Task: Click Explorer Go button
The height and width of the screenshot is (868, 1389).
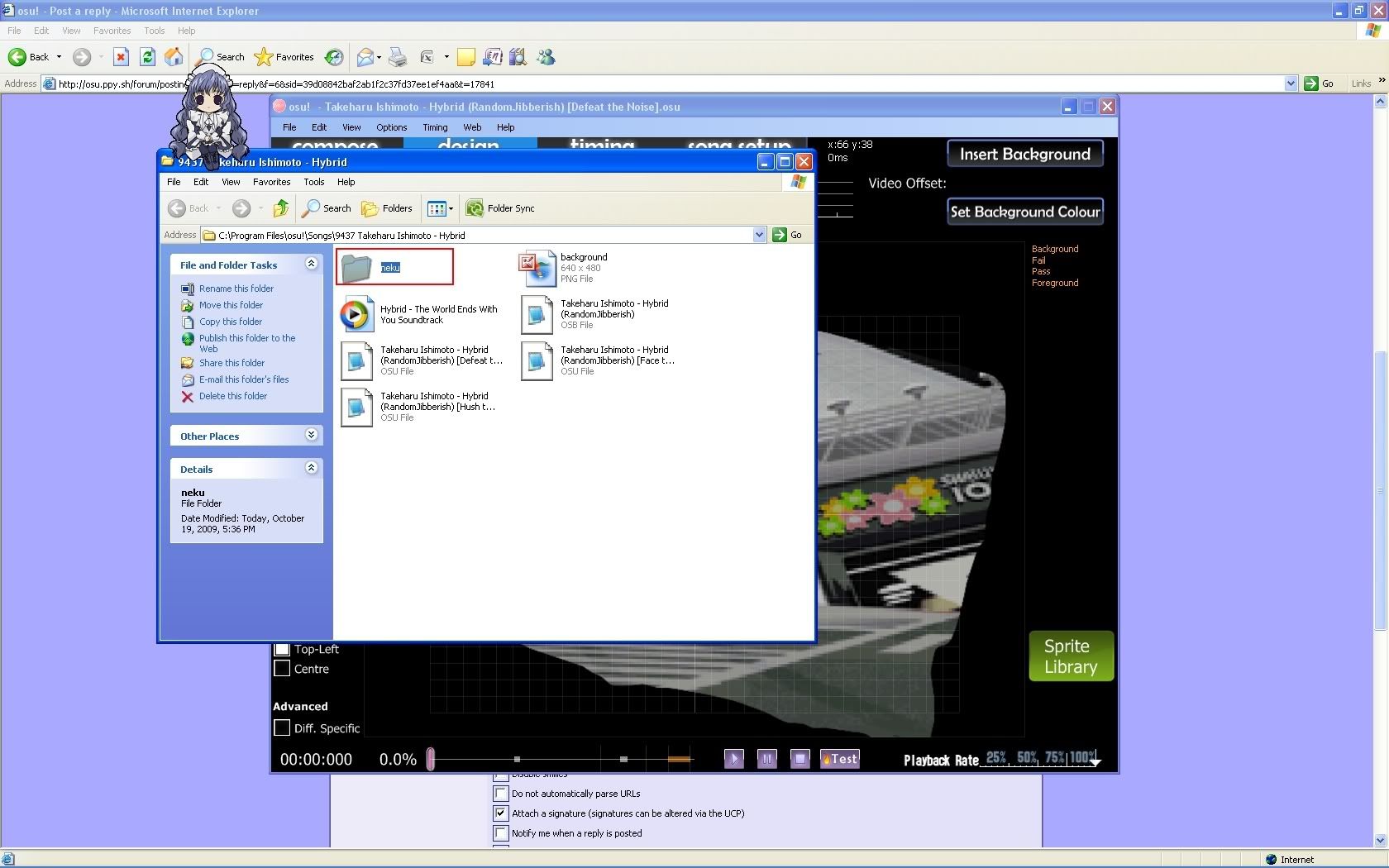Action: 788,236
